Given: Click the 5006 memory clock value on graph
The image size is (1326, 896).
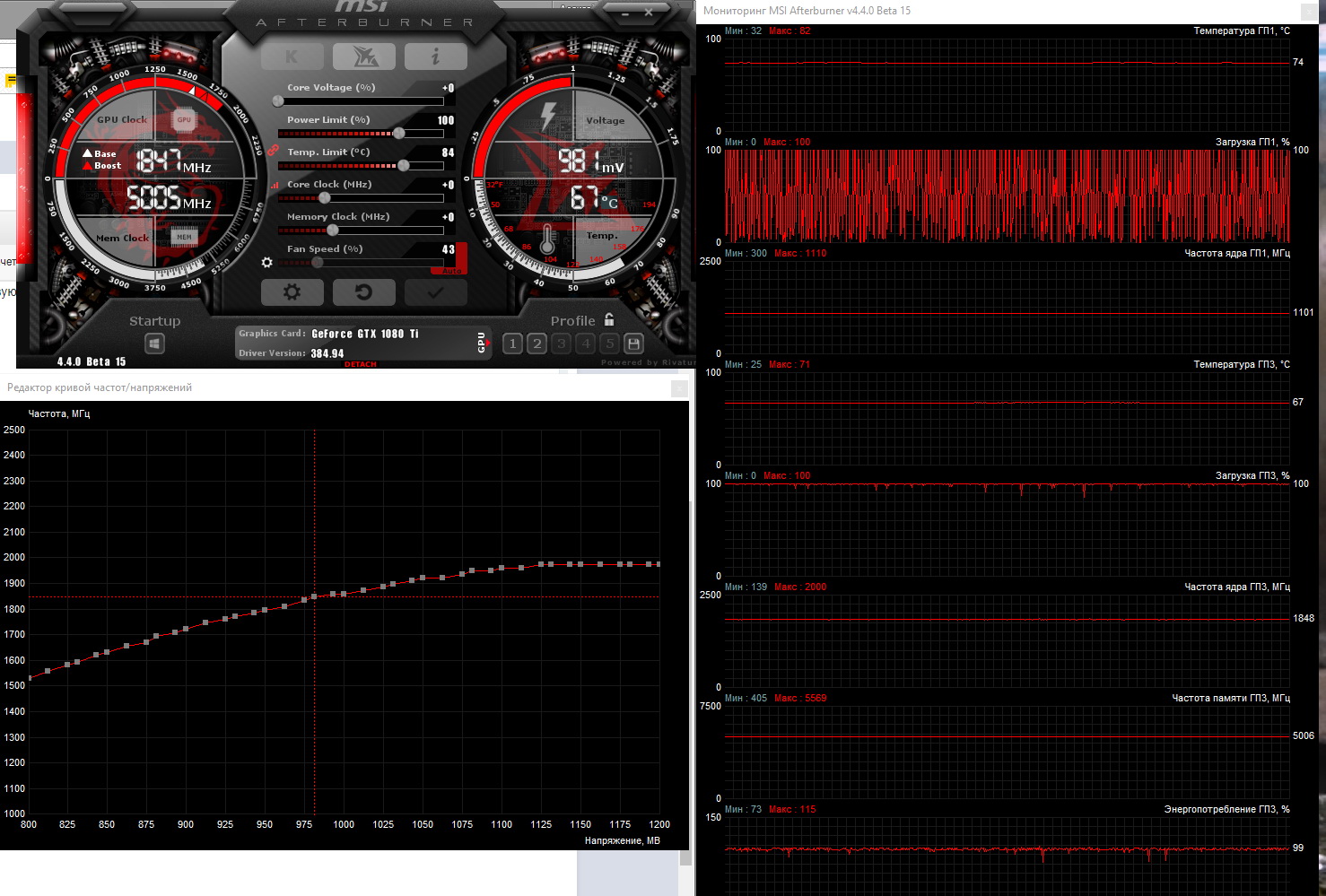Looking at the screenshot, I should tap(1304, 735).
